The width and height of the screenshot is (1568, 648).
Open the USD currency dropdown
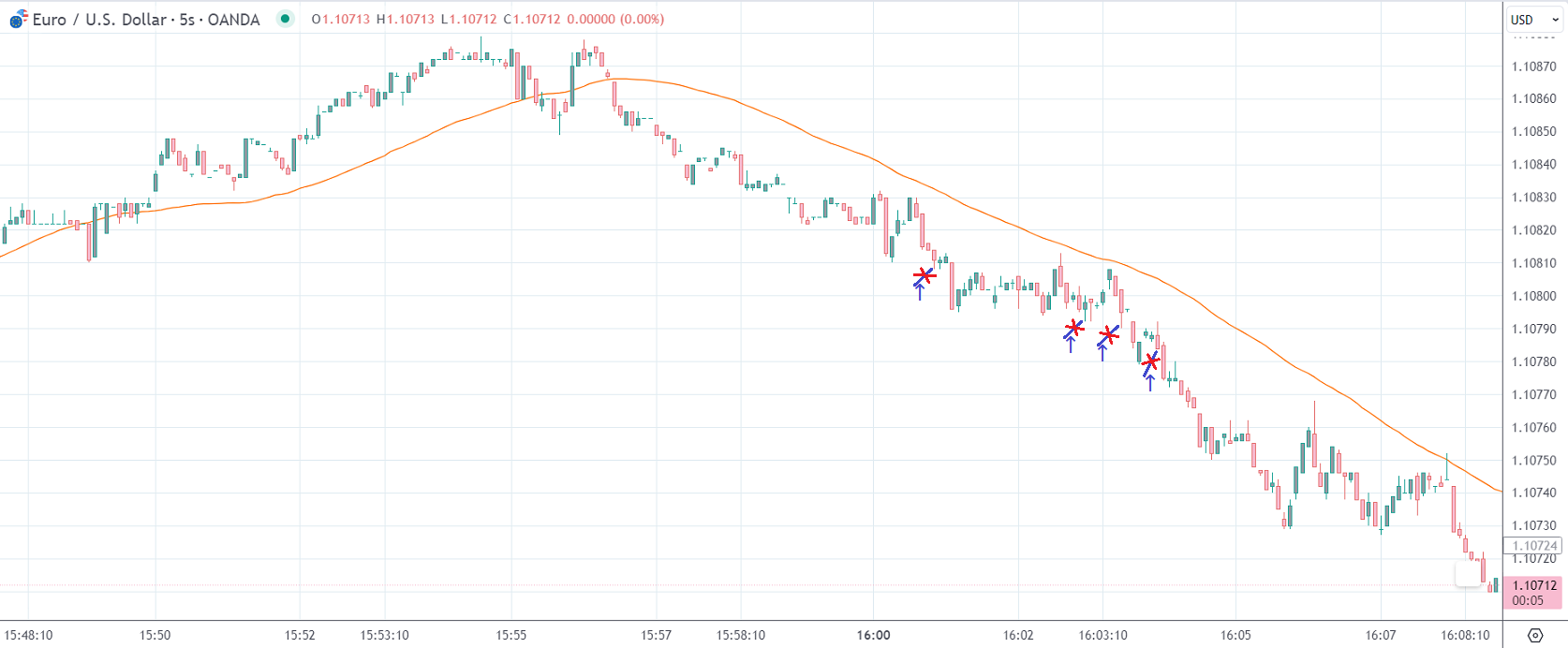(x=1533, y=20)
